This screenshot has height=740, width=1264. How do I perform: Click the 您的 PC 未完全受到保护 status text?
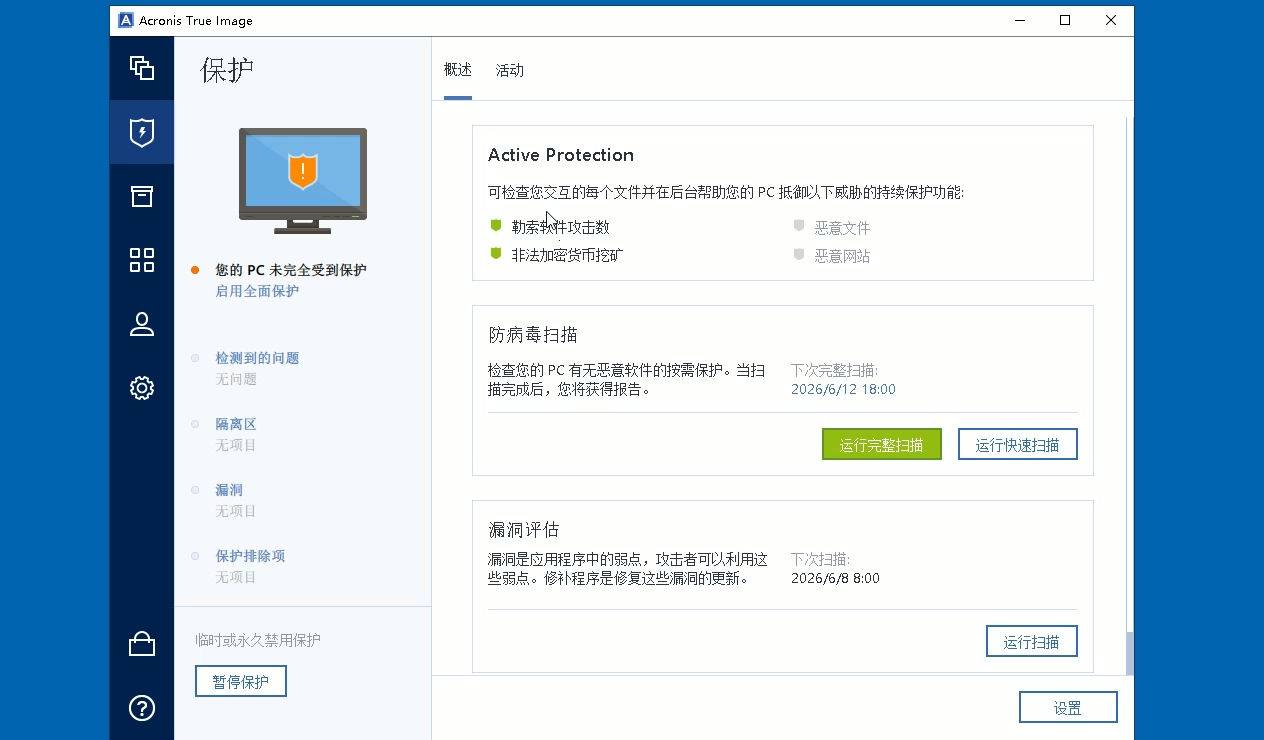(x=291, y=270)
